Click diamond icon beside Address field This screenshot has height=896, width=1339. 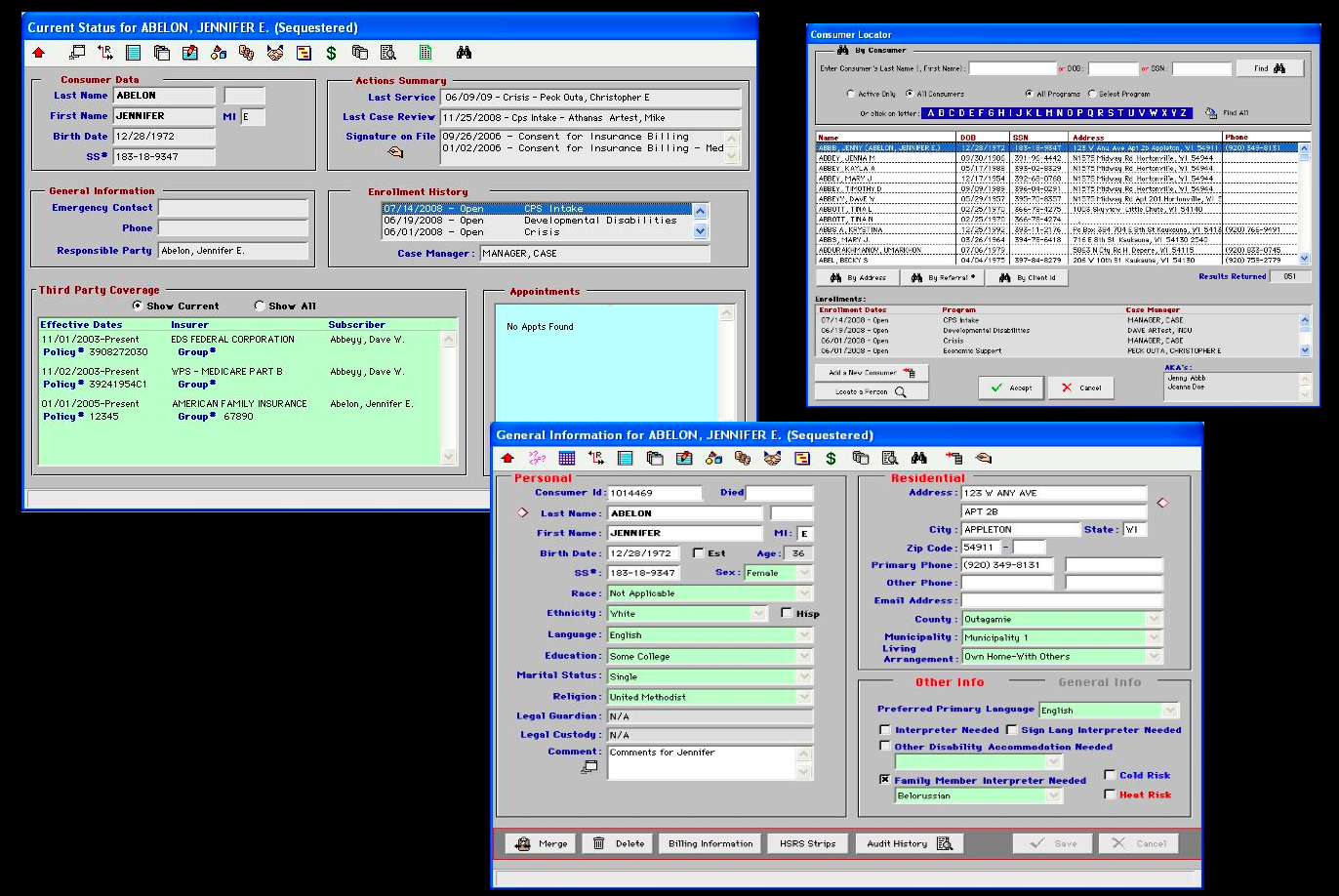click(1161, 503)
